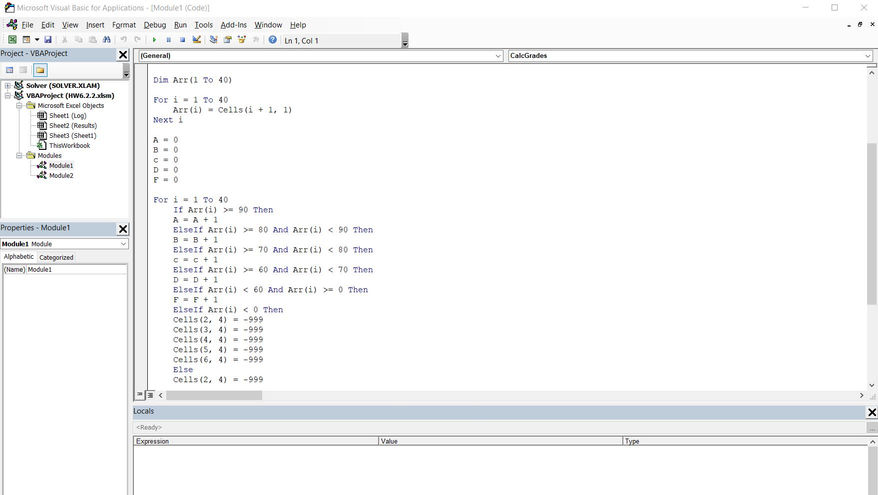Screen dimensions: 878x495
Task: Click the Value column header in Locals
Action: point(500,441)
